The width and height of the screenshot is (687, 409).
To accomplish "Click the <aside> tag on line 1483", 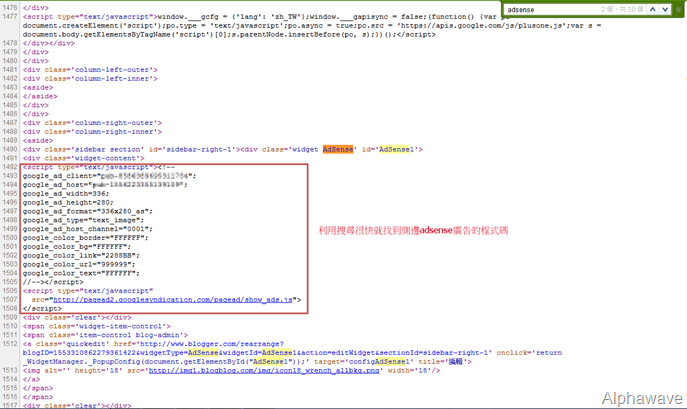I will pyautogui.click(x=38, y=87).
